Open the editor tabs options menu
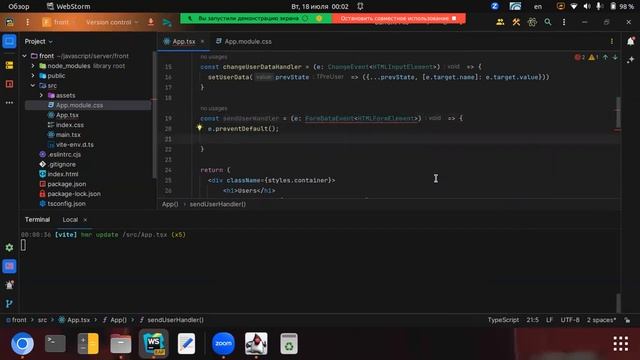640x360 pixels. [611, 42]
